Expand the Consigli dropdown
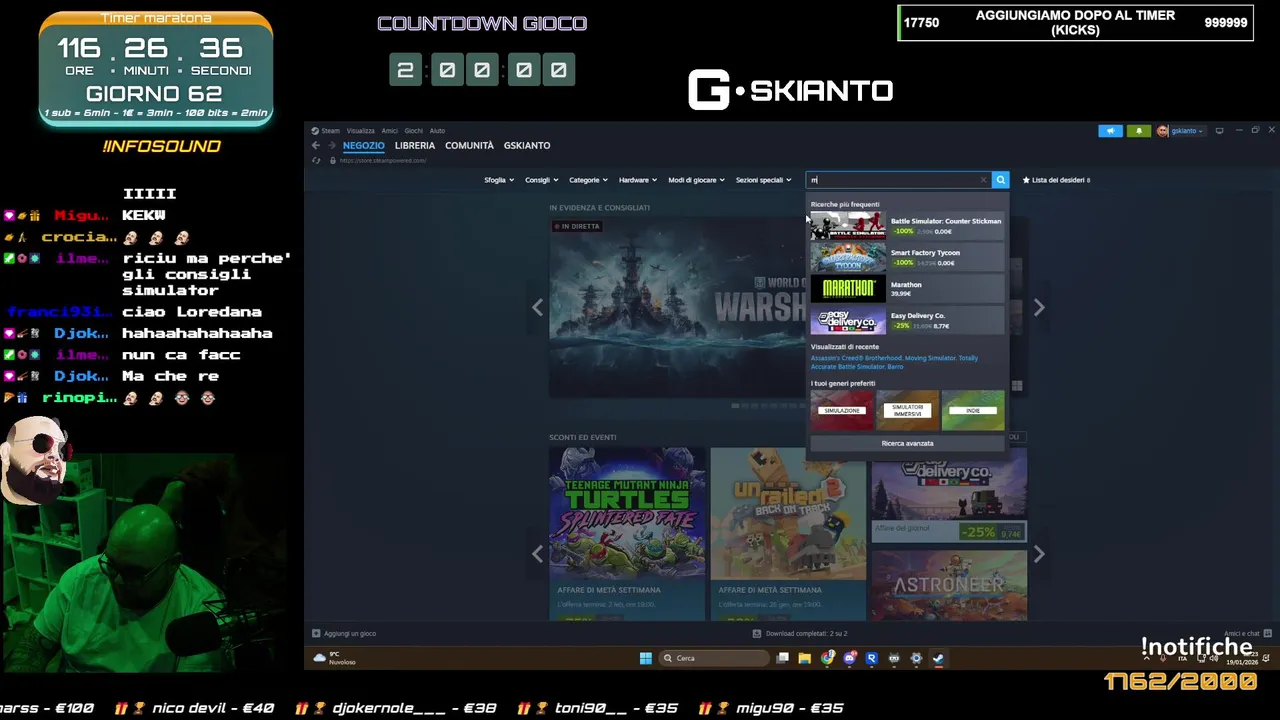Screen dimensions: 1280x720 tap(541, 180)
